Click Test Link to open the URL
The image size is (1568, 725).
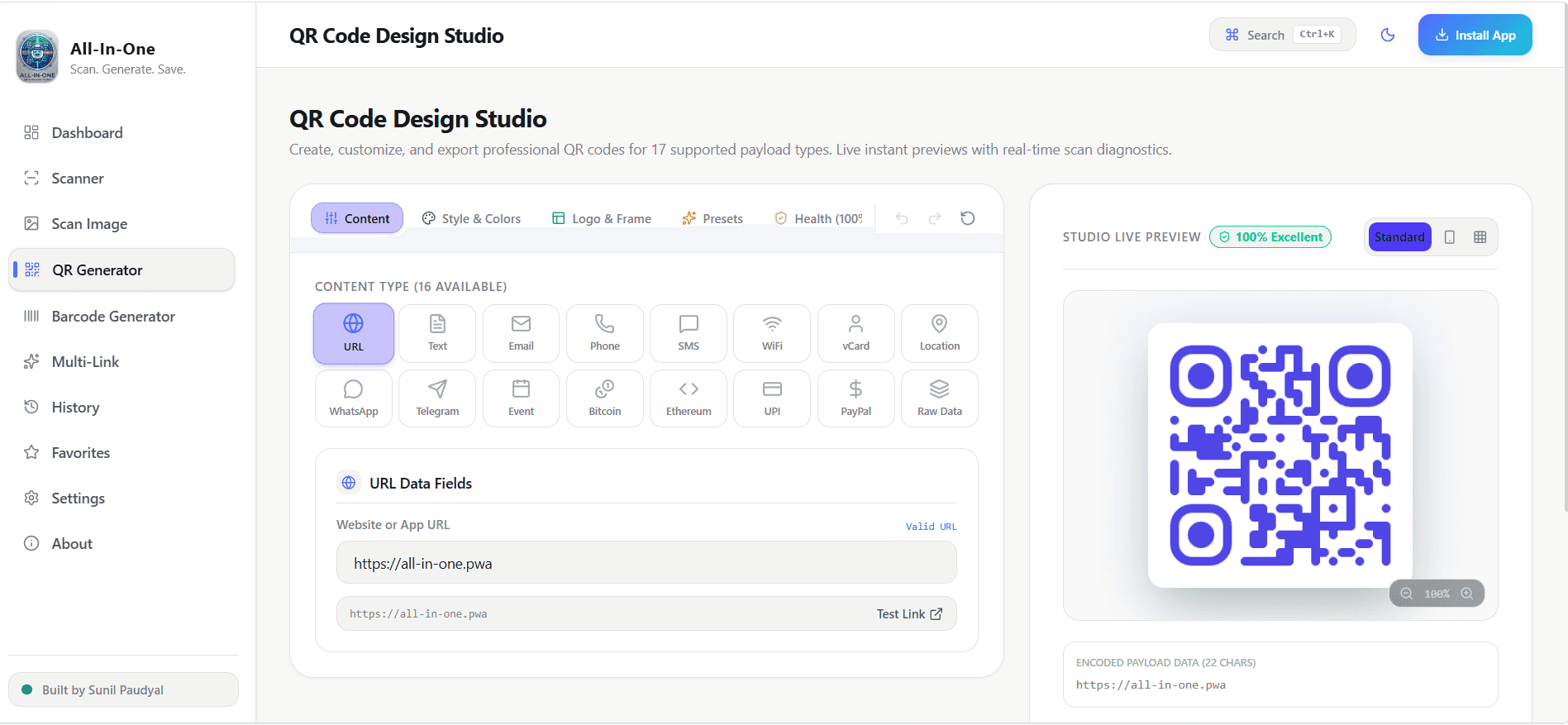[x=909, y=614]
